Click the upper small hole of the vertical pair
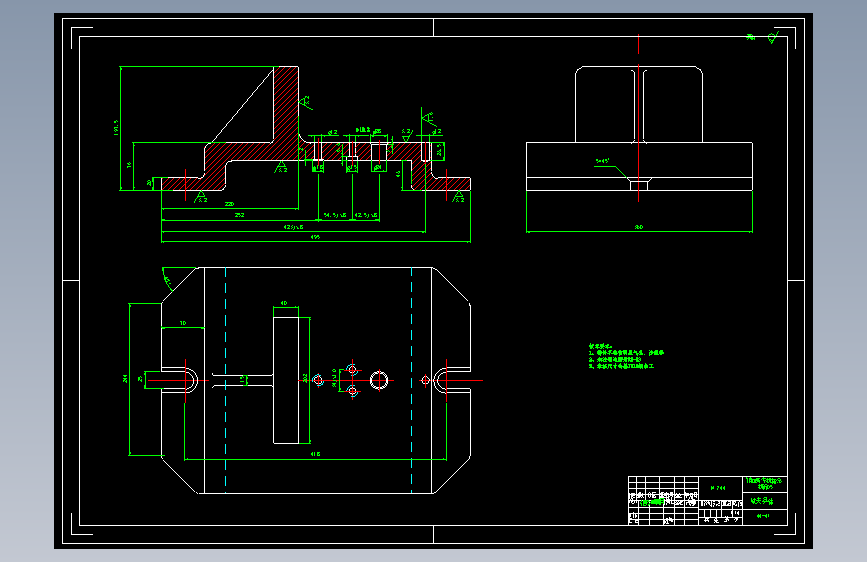The height and width of the screenshot is (562, 867). click(x=352, y=370)
